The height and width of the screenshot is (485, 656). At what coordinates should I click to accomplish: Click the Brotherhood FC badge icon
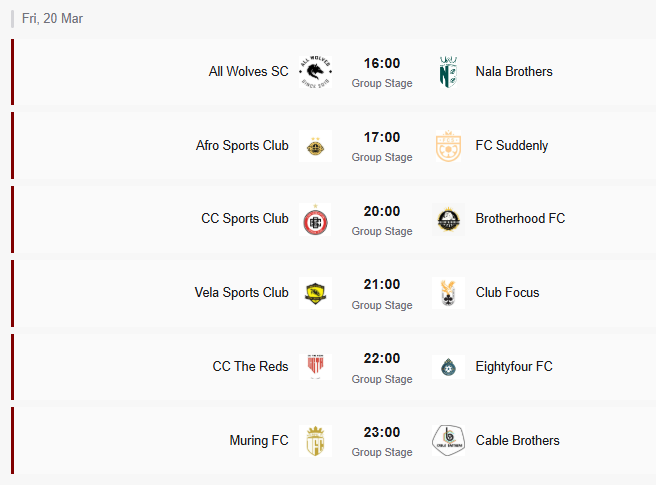click(448, 220)
